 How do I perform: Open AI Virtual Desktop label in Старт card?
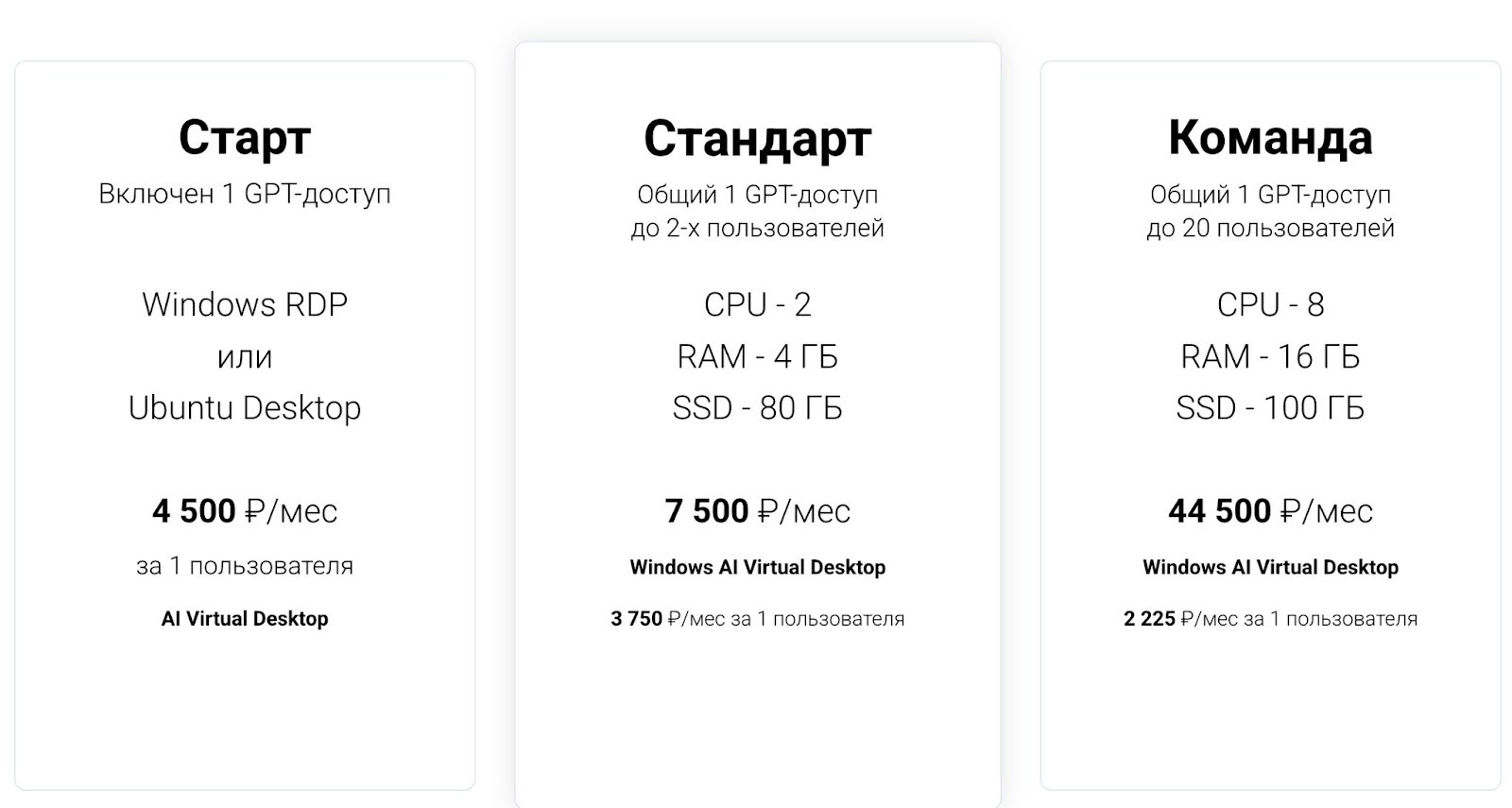pos(245,619)
